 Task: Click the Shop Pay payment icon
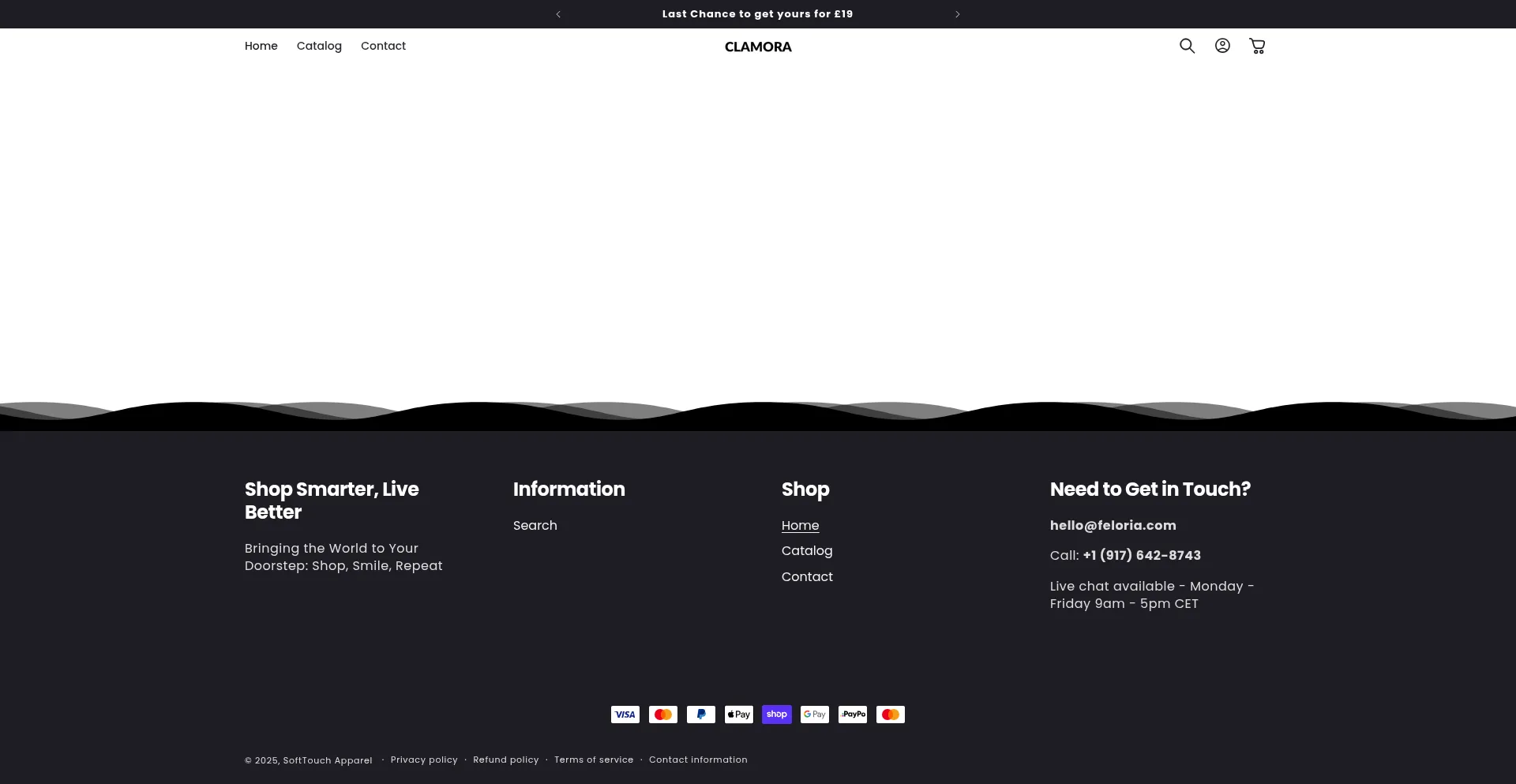[x=776, y=715]
